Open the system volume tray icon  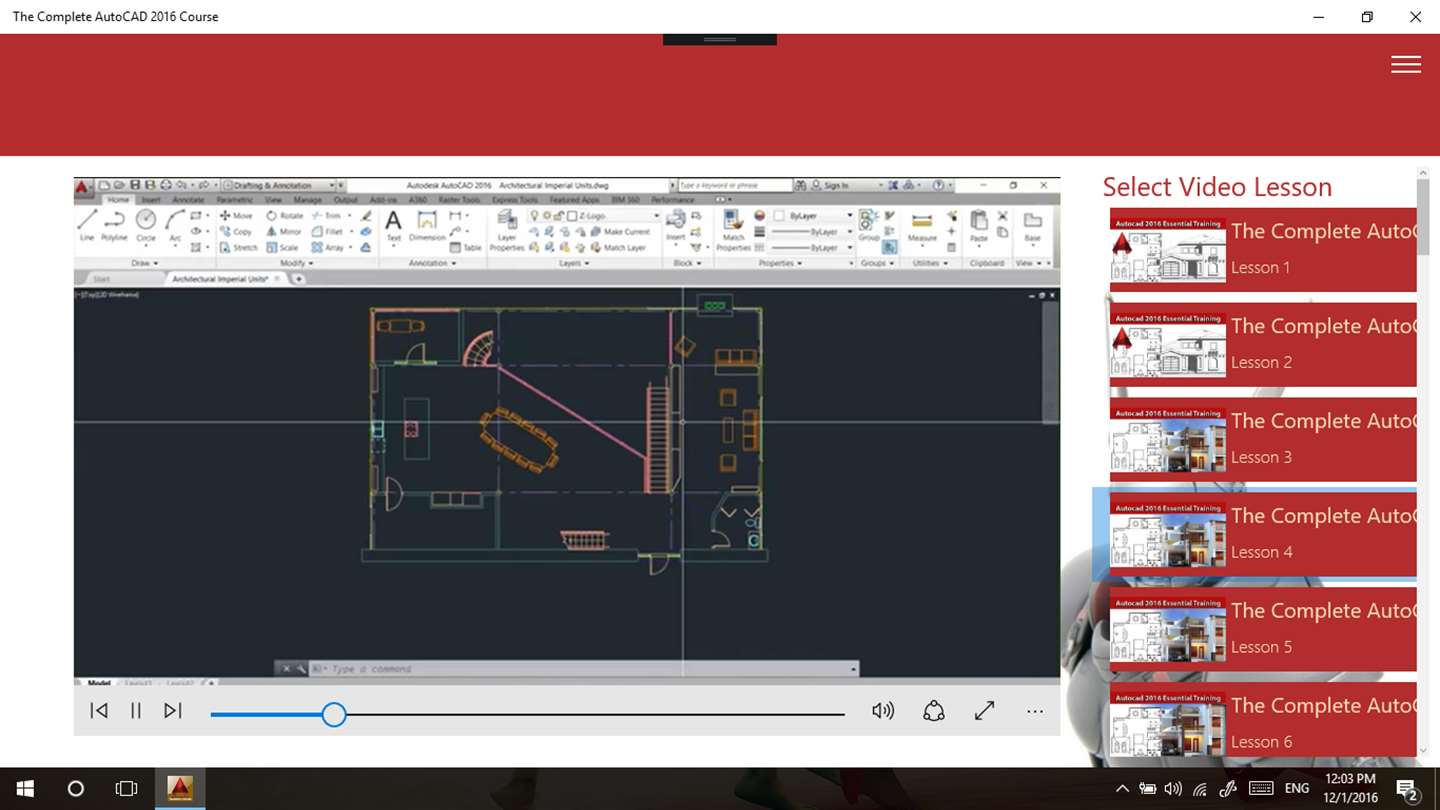tap(1173, 789)
